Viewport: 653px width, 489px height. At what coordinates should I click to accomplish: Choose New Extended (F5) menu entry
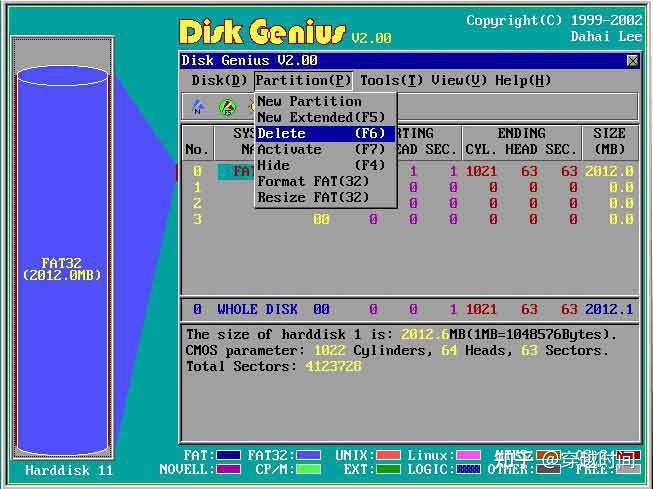click(x=326, y=117)
